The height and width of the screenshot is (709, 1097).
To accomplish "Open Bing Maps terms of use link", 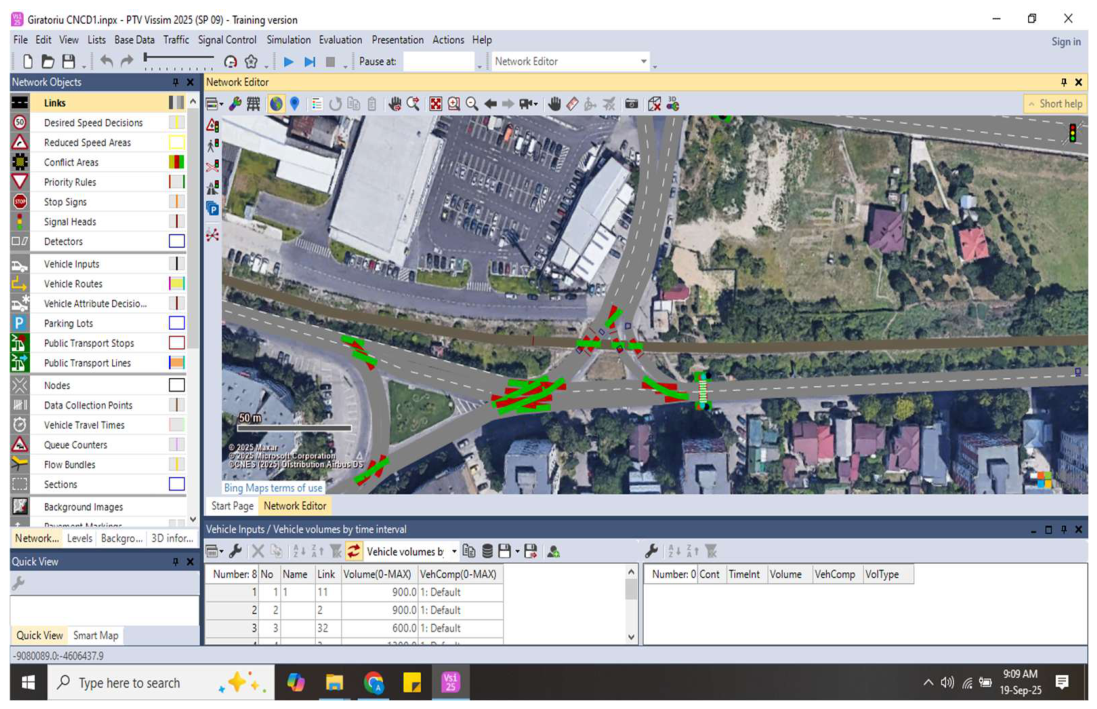I will tap(273, 488).
